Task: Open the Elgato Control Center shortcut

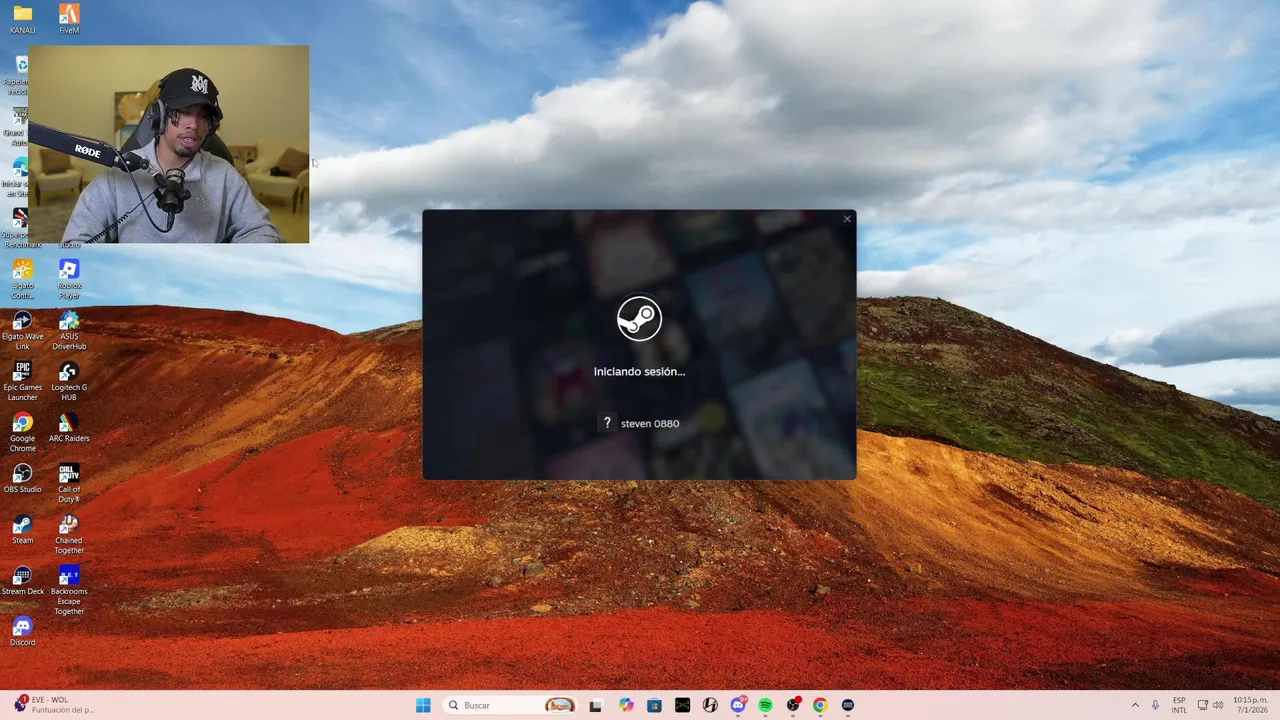Action: pyautogui.click(x=22, y=279)
